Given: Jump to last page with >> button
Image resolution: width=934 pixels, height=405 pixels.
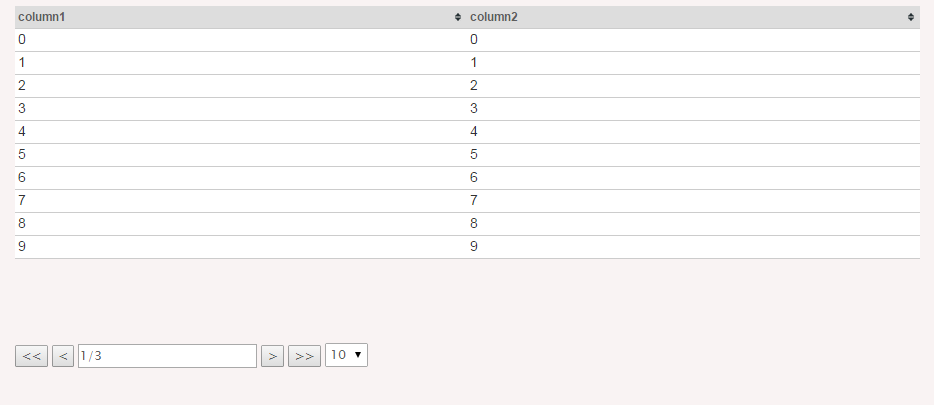Looking at the screenshot, I should click(304, 356).
